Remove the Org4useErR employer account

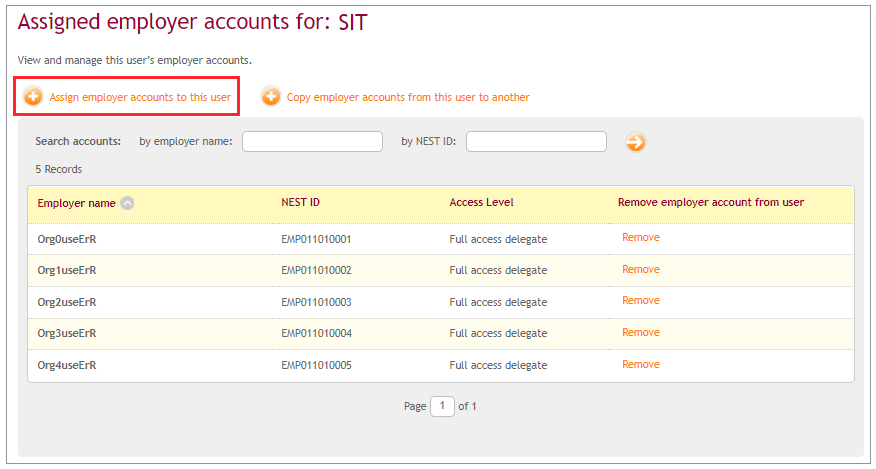pos(641,364)
